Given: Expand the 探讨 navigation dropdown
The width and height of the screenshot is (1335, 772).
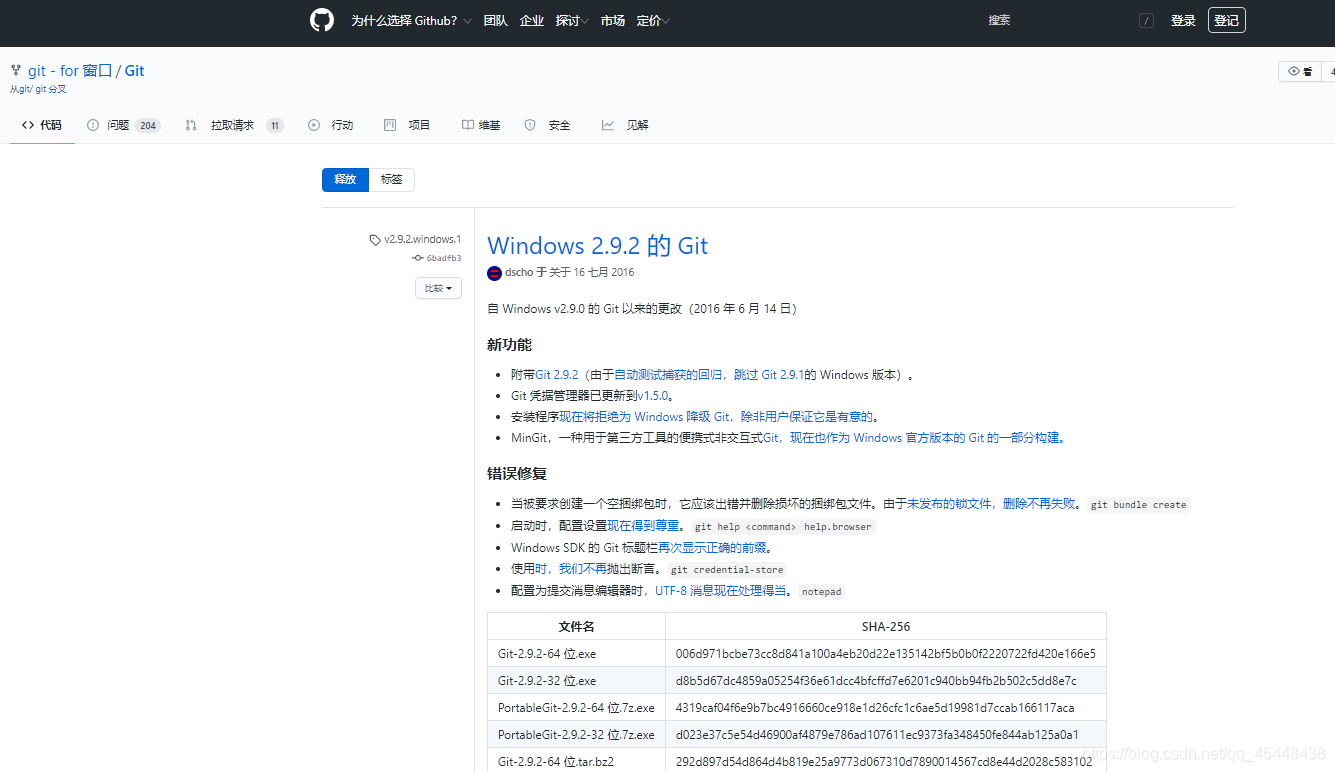Looking at the screenshot, I should coord(573,21).
